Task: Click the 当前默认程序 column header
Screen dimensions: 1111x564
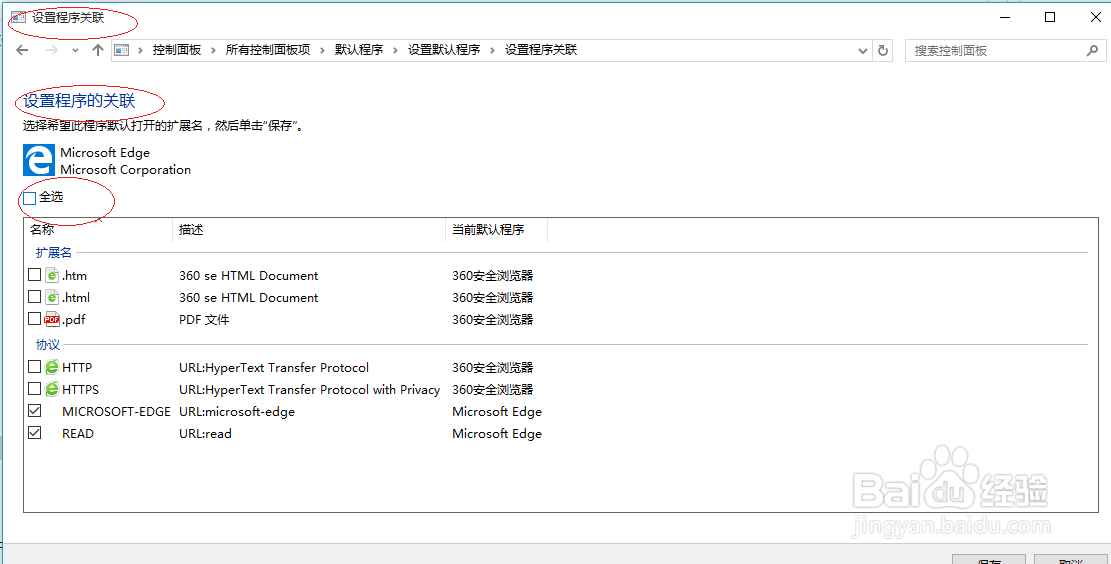Action: click(487, 230)
